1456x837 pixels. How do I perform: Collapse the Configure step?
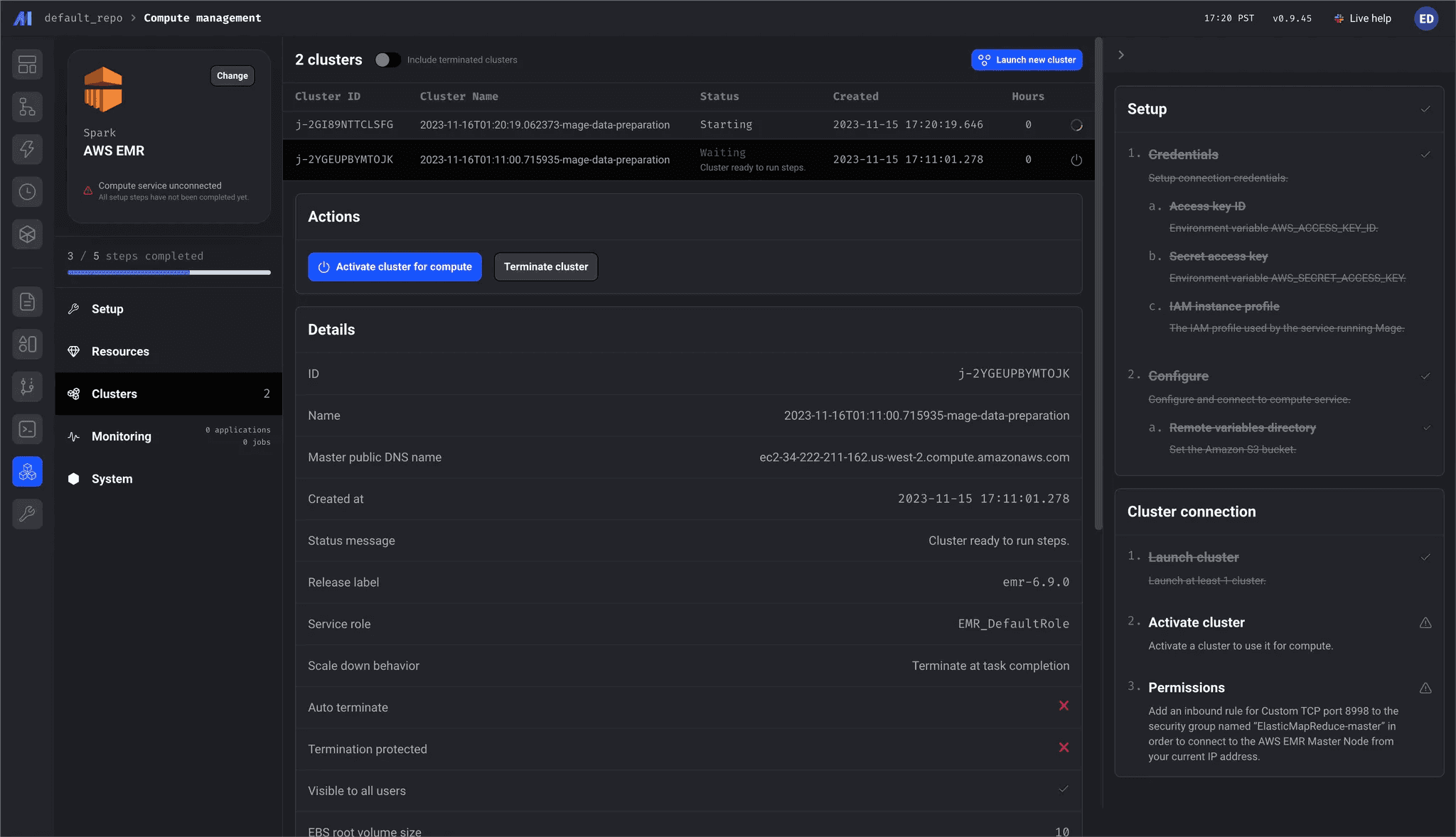[x=1425, y=376]
